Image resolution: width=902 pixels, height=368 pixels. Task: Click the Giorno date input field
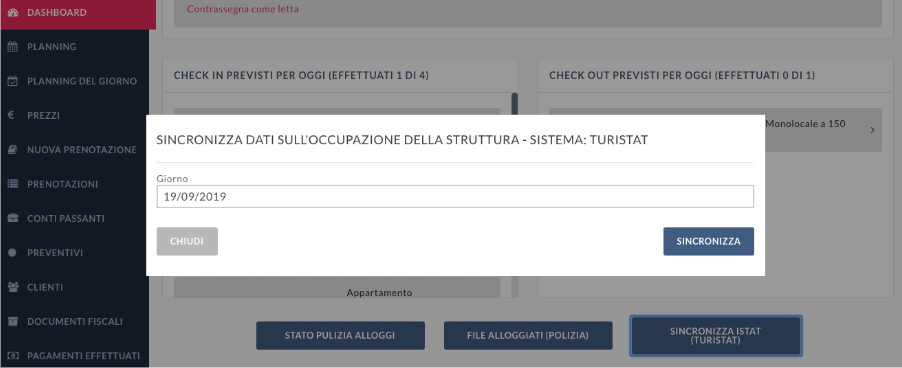click(x=455, y=197)
